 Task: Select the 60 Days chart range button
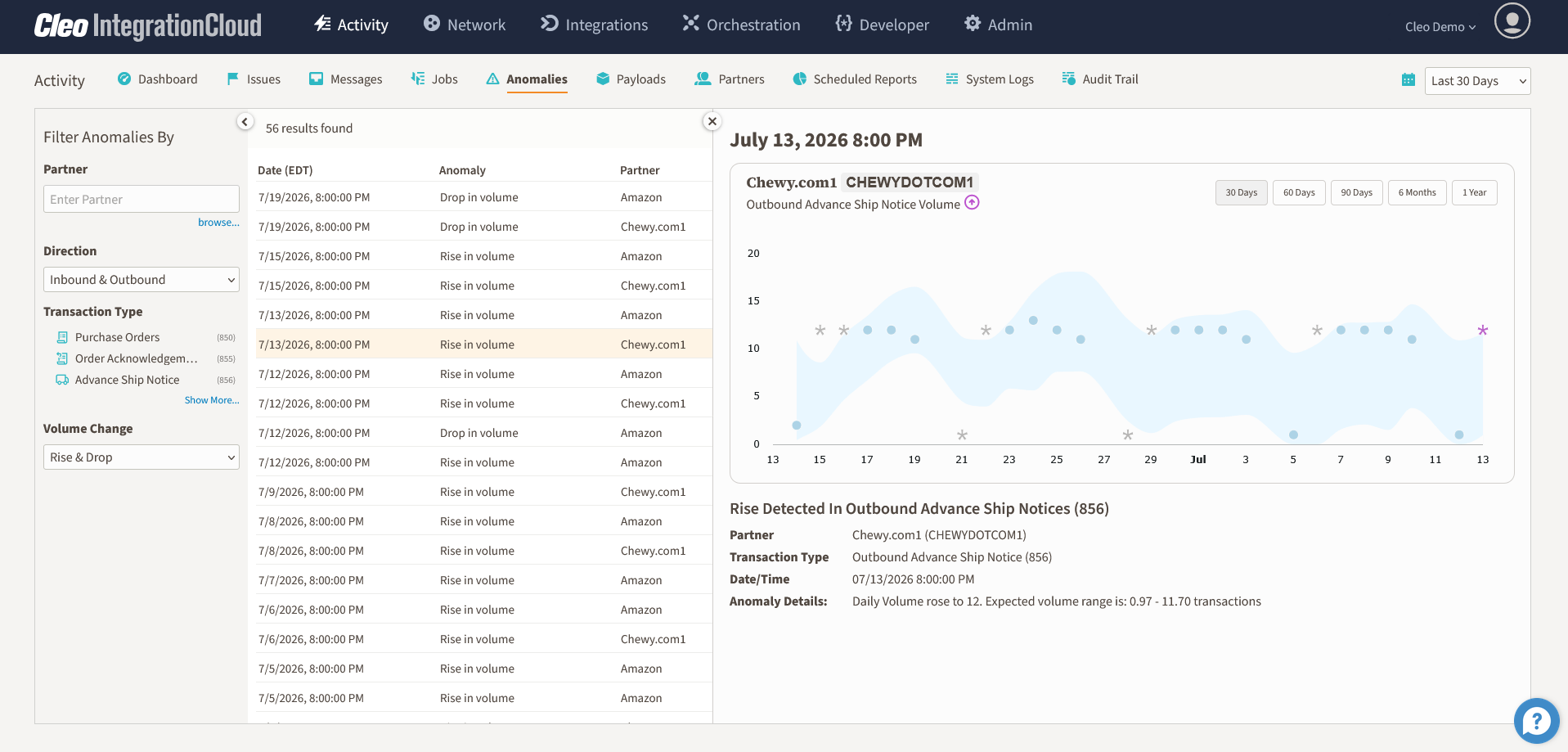pyautogui.click(x=1299, y=193)
